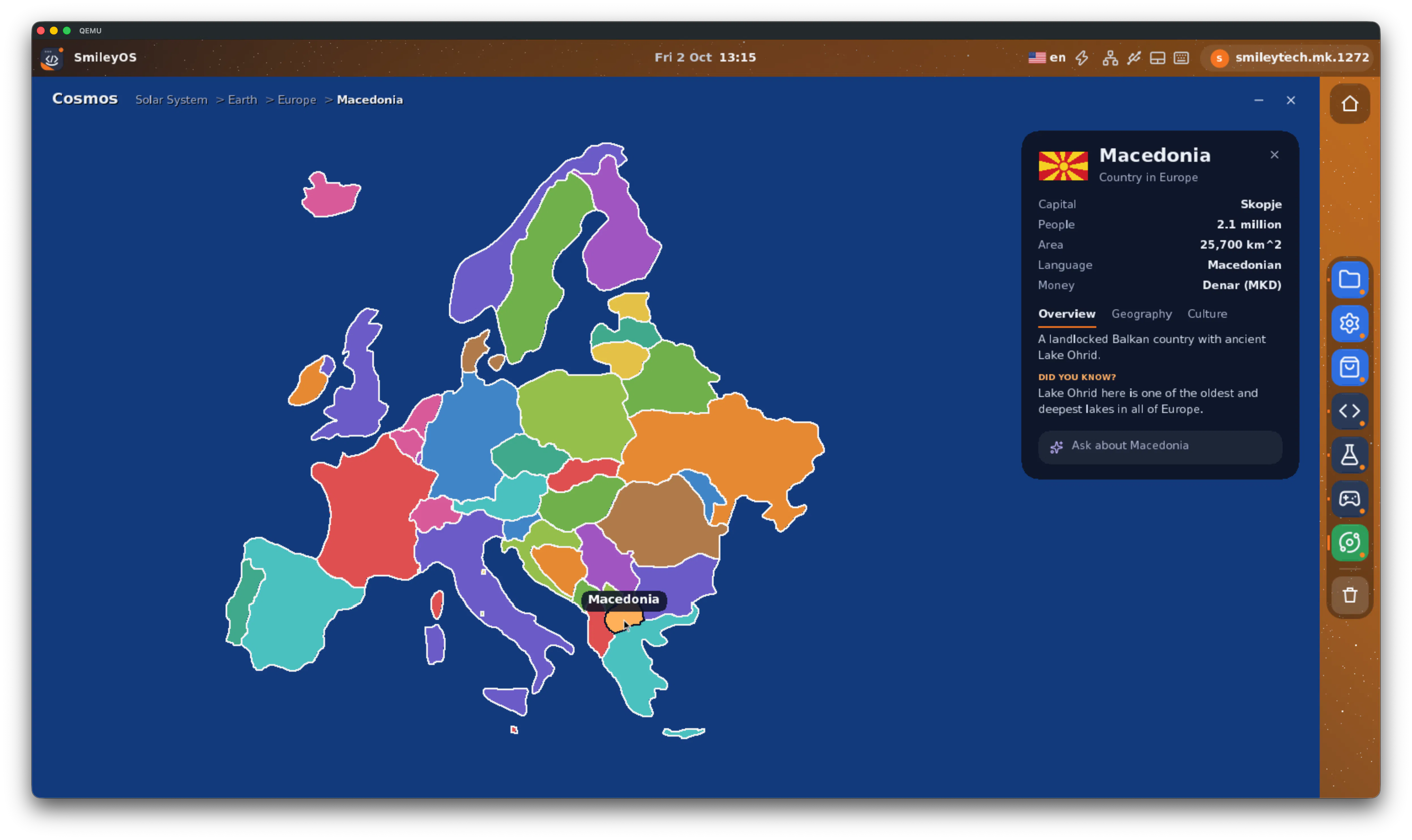Switch to the Culture tab
The width and height of the screenshot is (1412, 840).
(x=1206, y=314)
